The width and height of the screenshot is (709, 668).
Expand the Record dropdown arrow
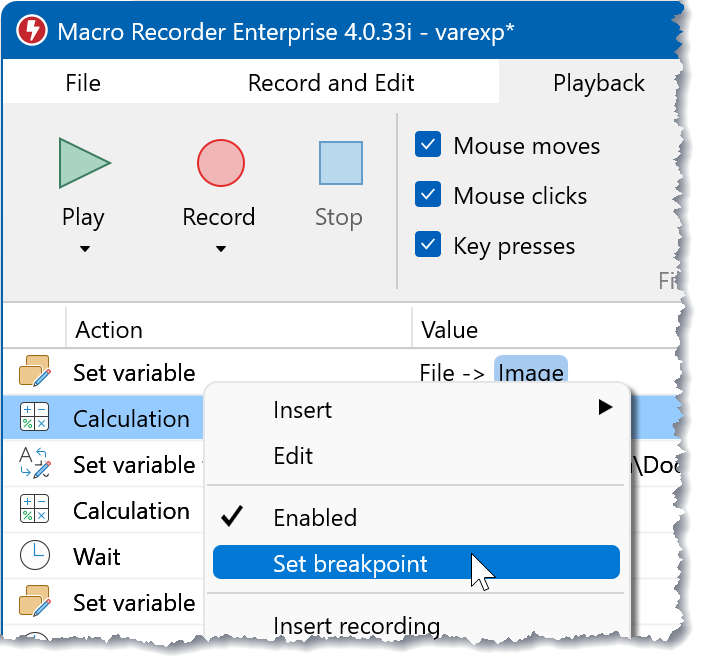pos(220,249)
